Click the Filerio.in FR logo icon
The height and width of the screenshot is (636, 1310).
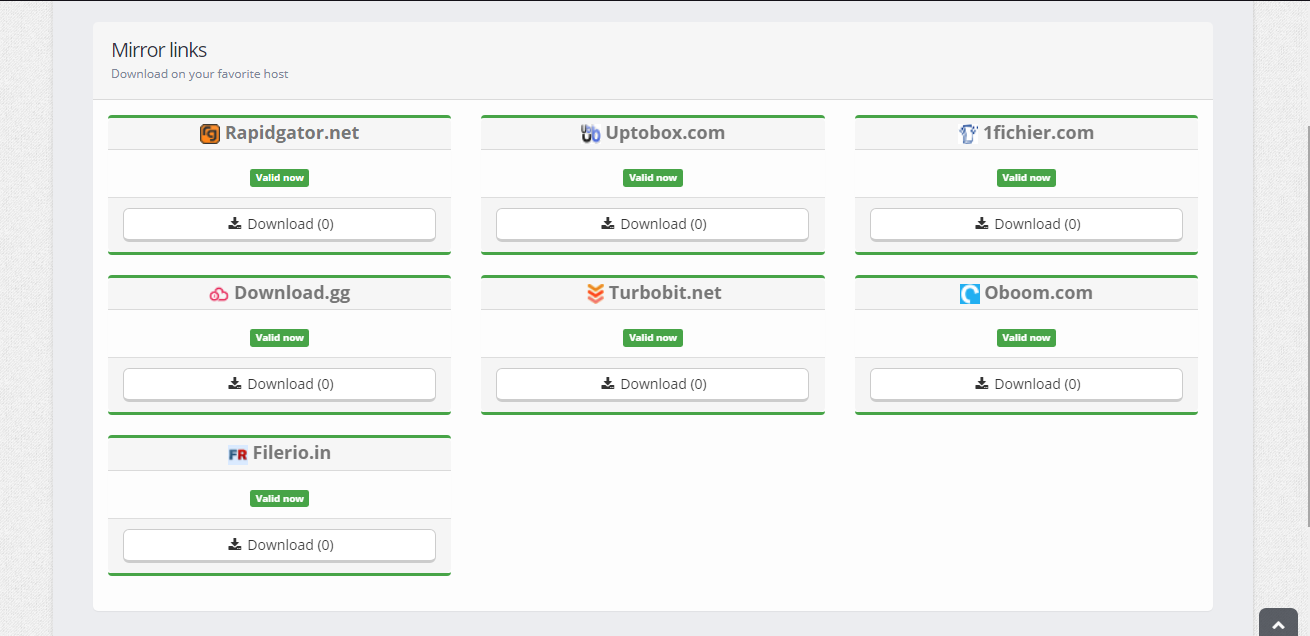click(x=237, y=454)
